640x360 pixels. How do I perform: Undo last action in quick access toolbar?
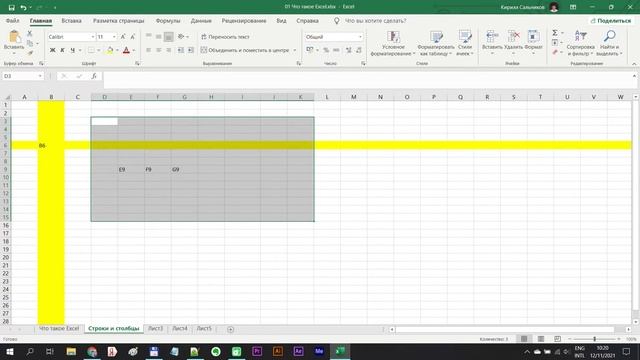pos(23,7)
